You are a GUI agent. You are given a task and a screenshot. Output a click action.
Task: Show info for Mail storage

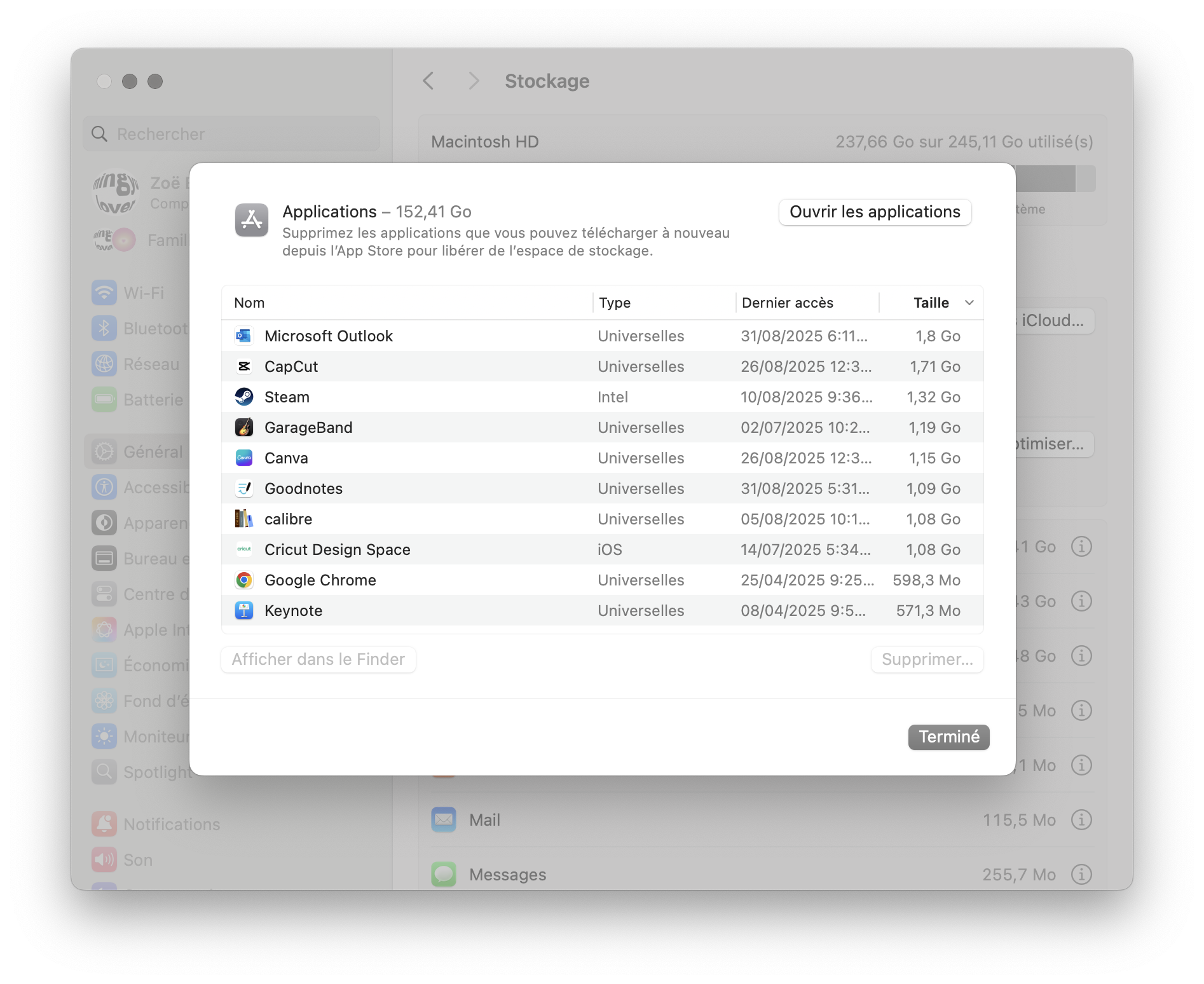[x=1081, y=820]
